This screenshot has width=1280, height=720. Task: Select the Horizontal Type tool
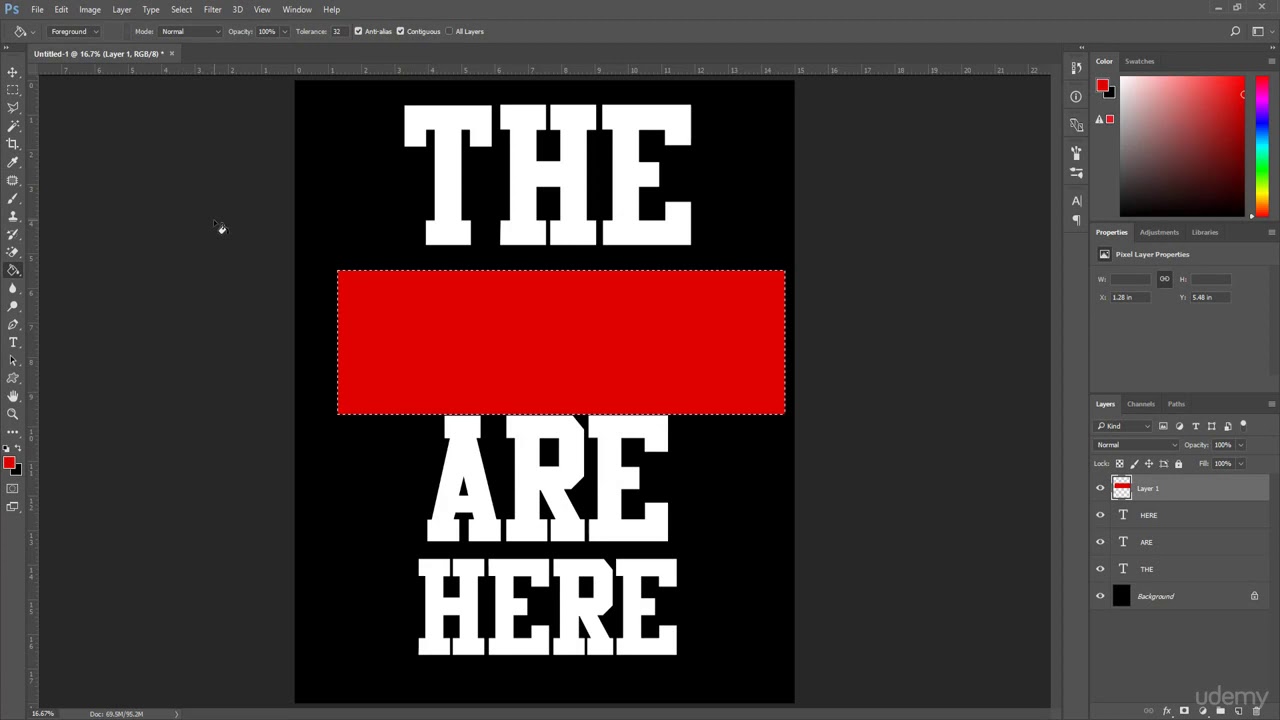click(13, 342)
